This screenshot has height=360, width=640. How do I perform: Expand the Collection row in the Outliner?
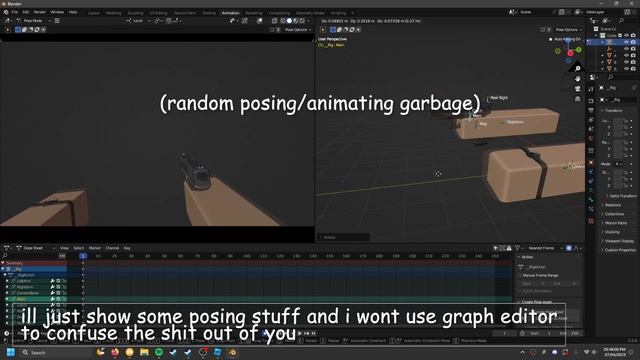coord(597,36)
